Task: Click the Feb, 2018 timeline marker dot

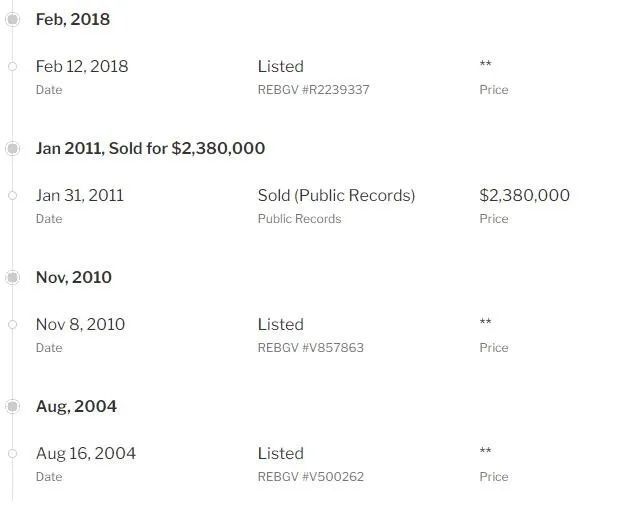Action: (13, 19)
